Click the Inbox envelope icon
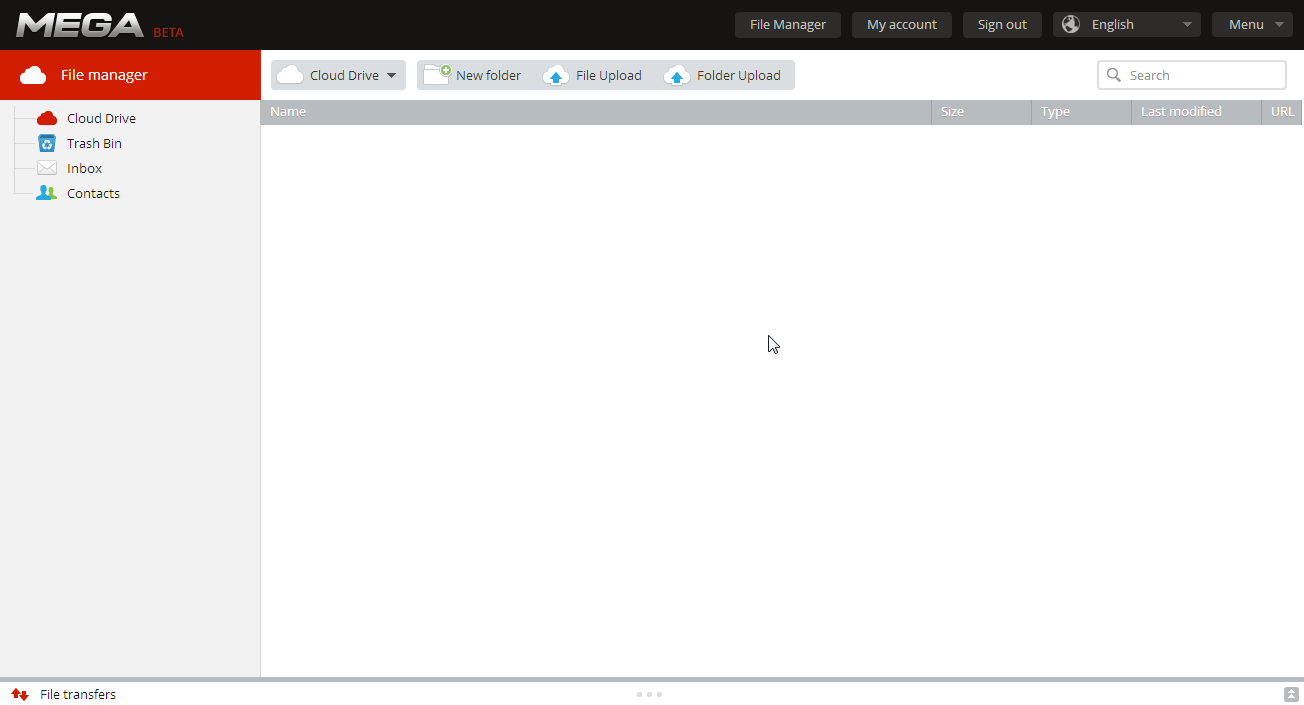Screen dimensions: 1304x705 point(47,168)
